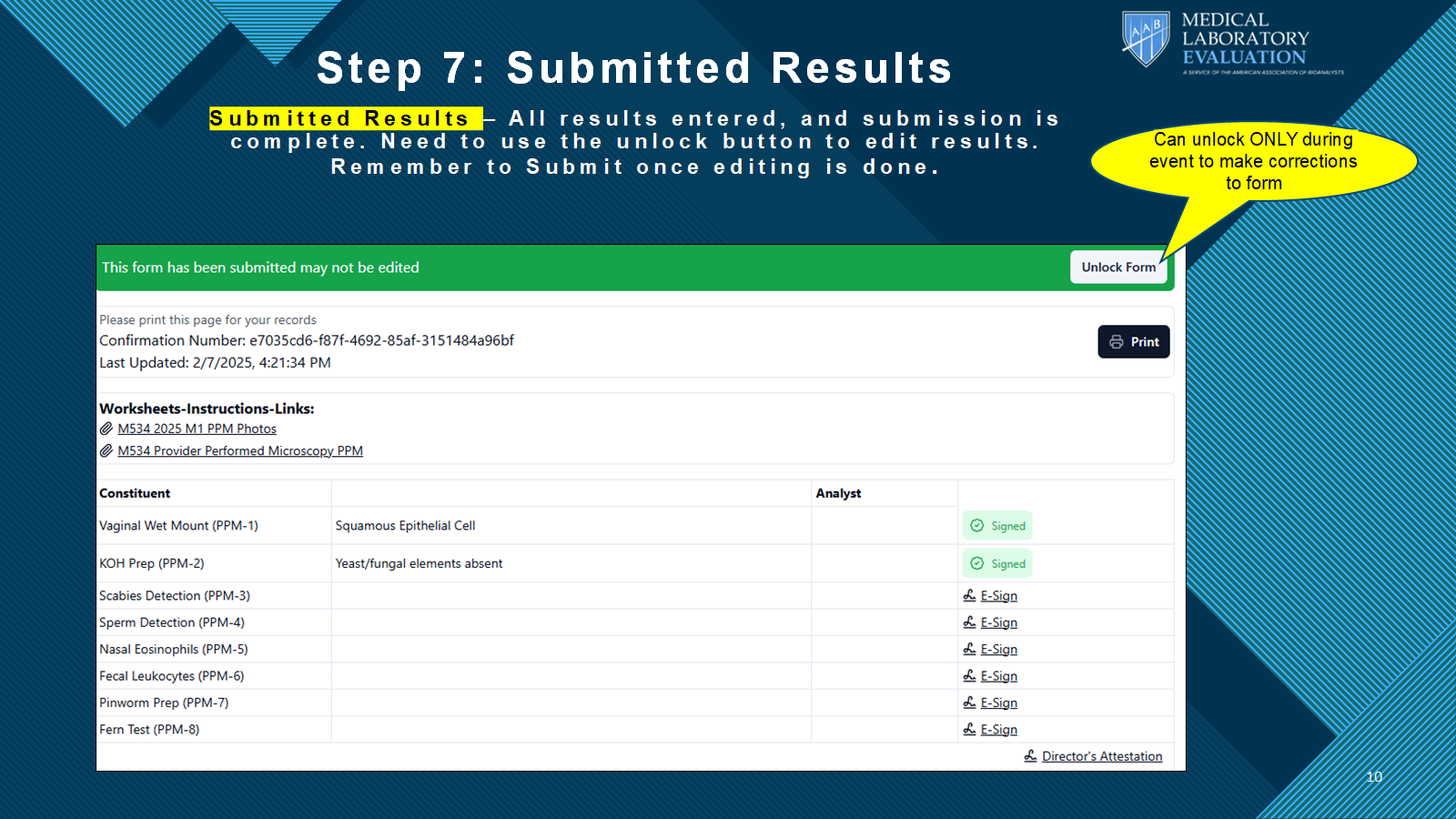The width and height of the screenshot is (1456, 819).
Task: Open the M534 2025 M1 PPM Photos link
Action: (197, 429)
